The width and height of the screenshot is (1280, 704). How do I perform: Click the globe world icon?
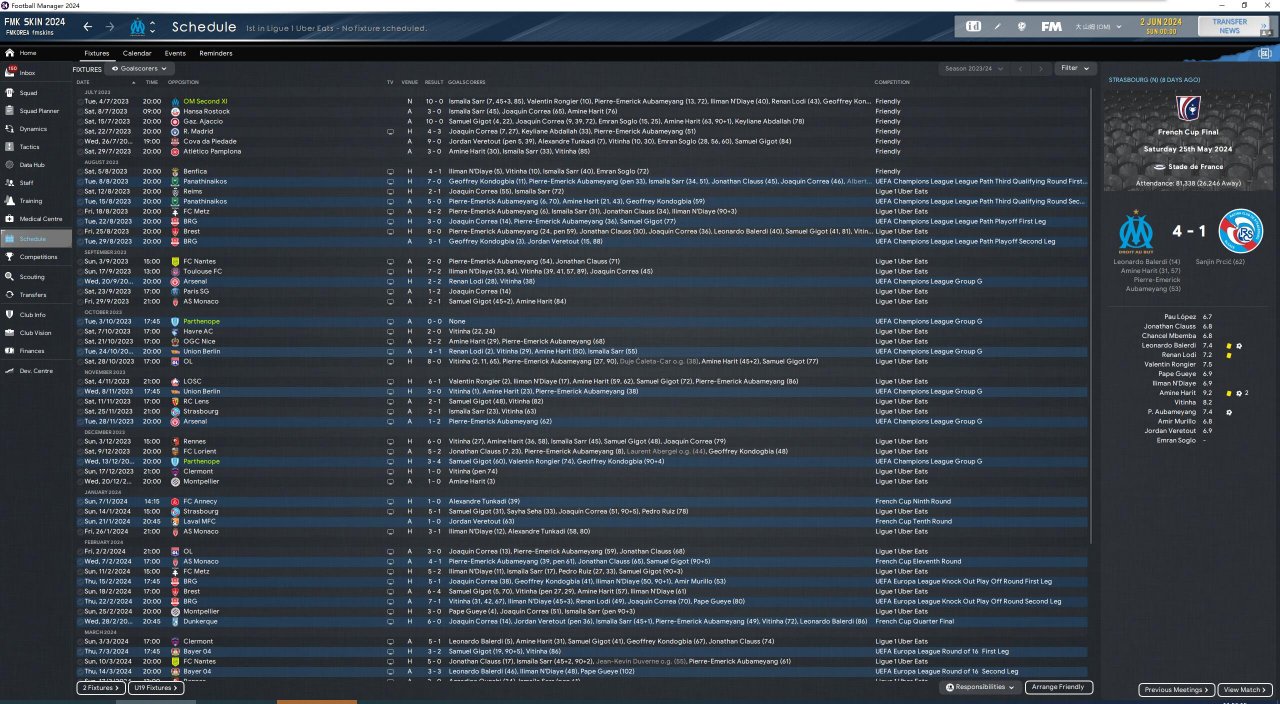tap(1022, 26)
